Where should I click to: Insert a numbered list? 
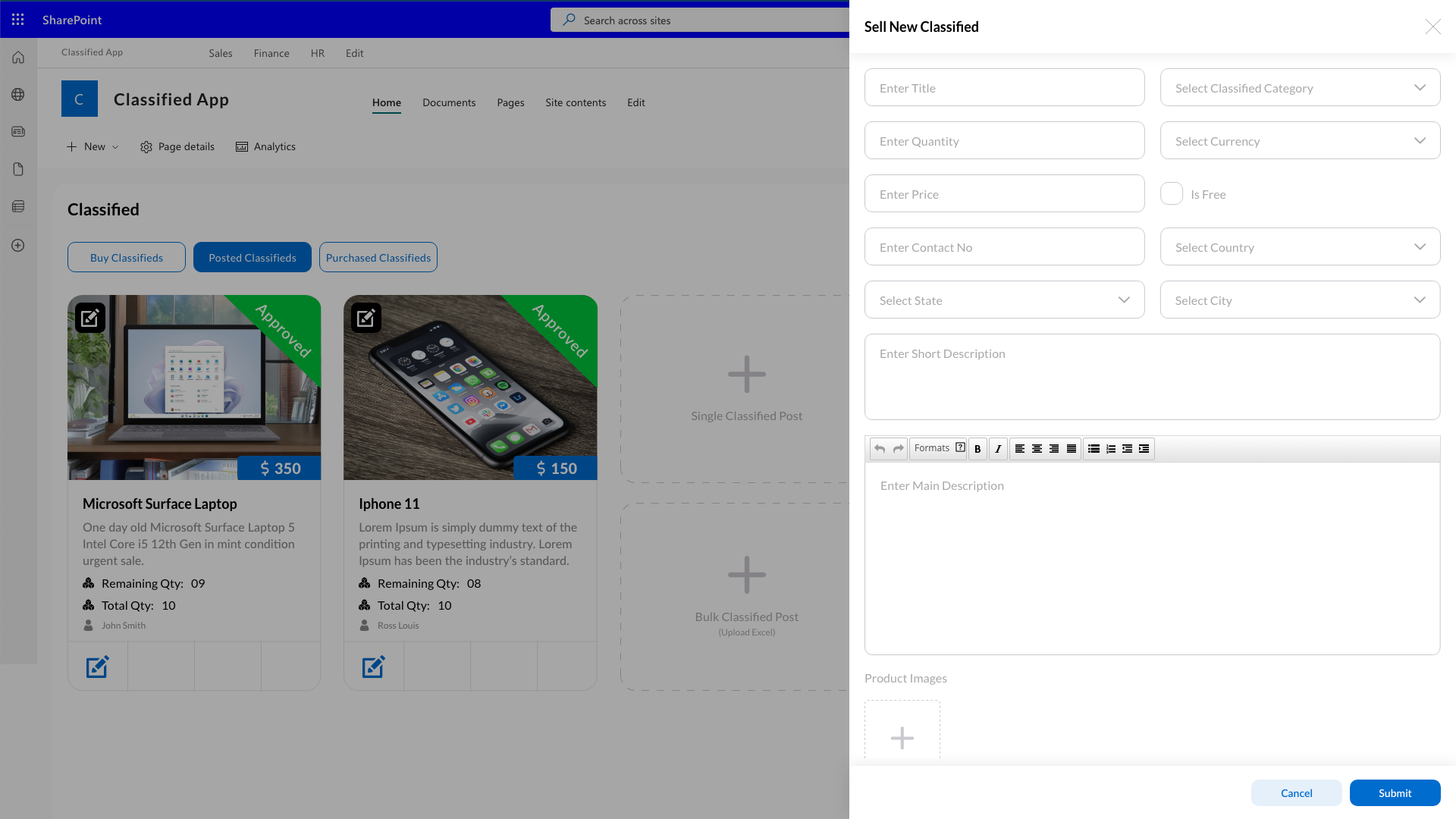[x=1111, y=449]
